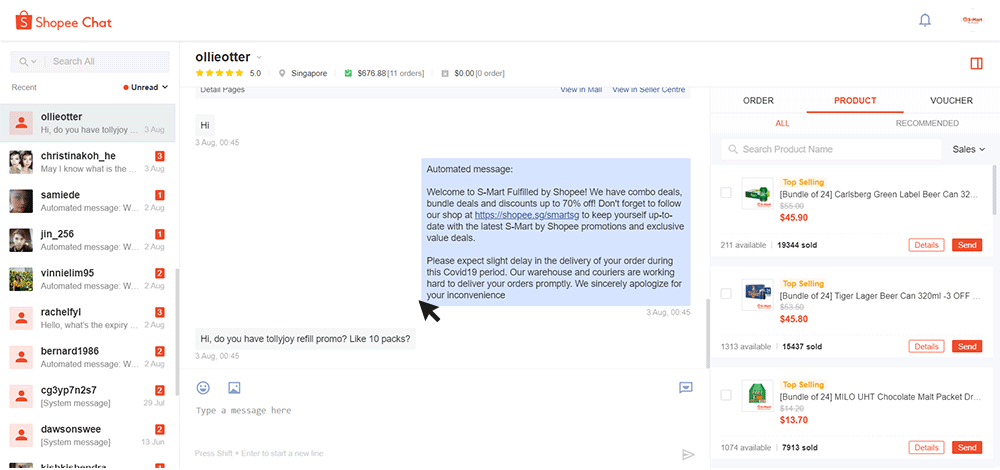Open the notifications bell

pyautogui.click(x=925, y=20)
